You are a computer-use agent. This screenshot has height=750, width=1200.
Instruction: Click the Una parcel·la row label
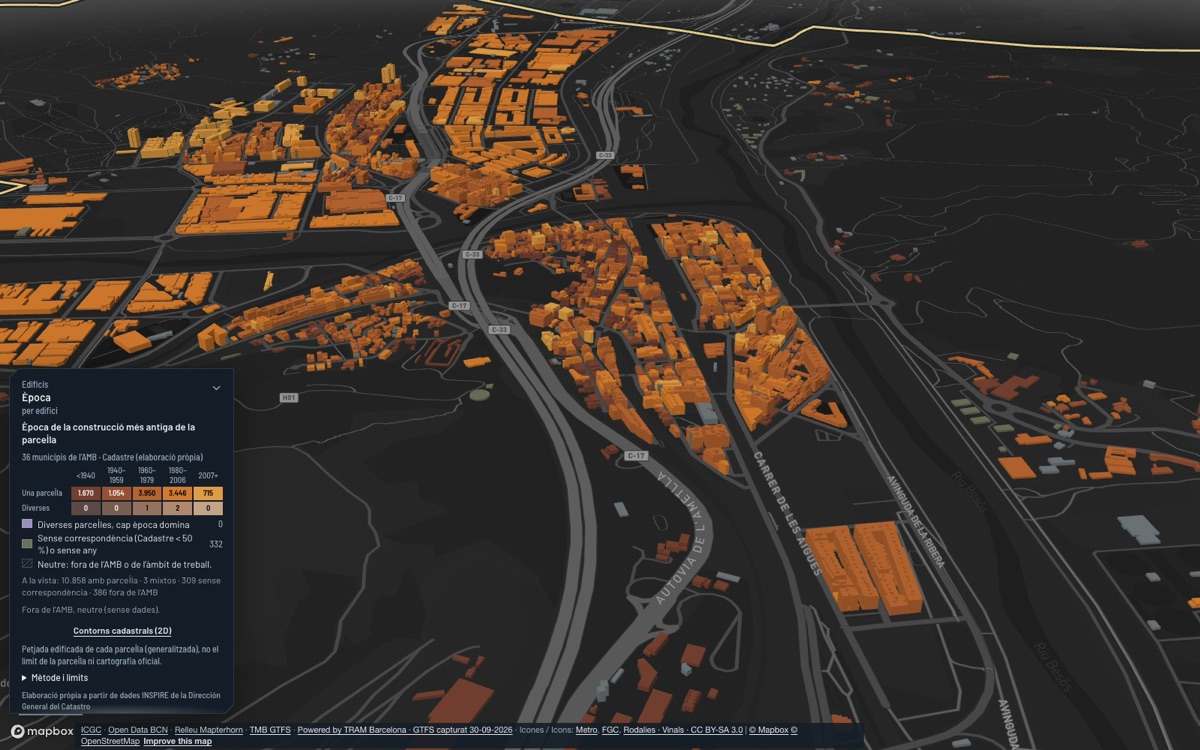tap(42, 493)
